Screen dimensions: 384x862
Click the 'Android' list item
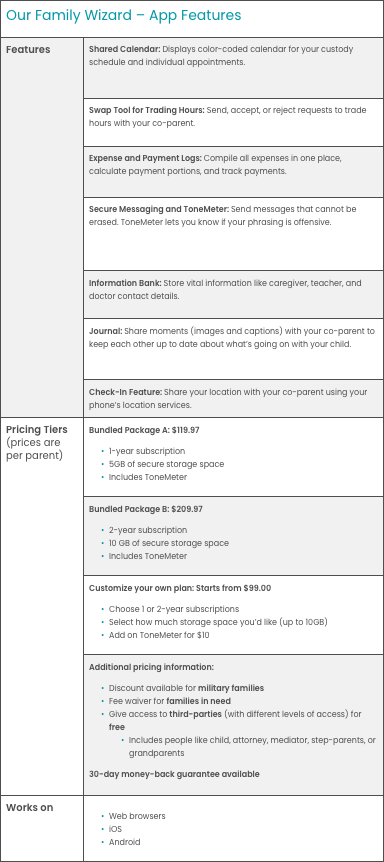[x=125, y=842]
